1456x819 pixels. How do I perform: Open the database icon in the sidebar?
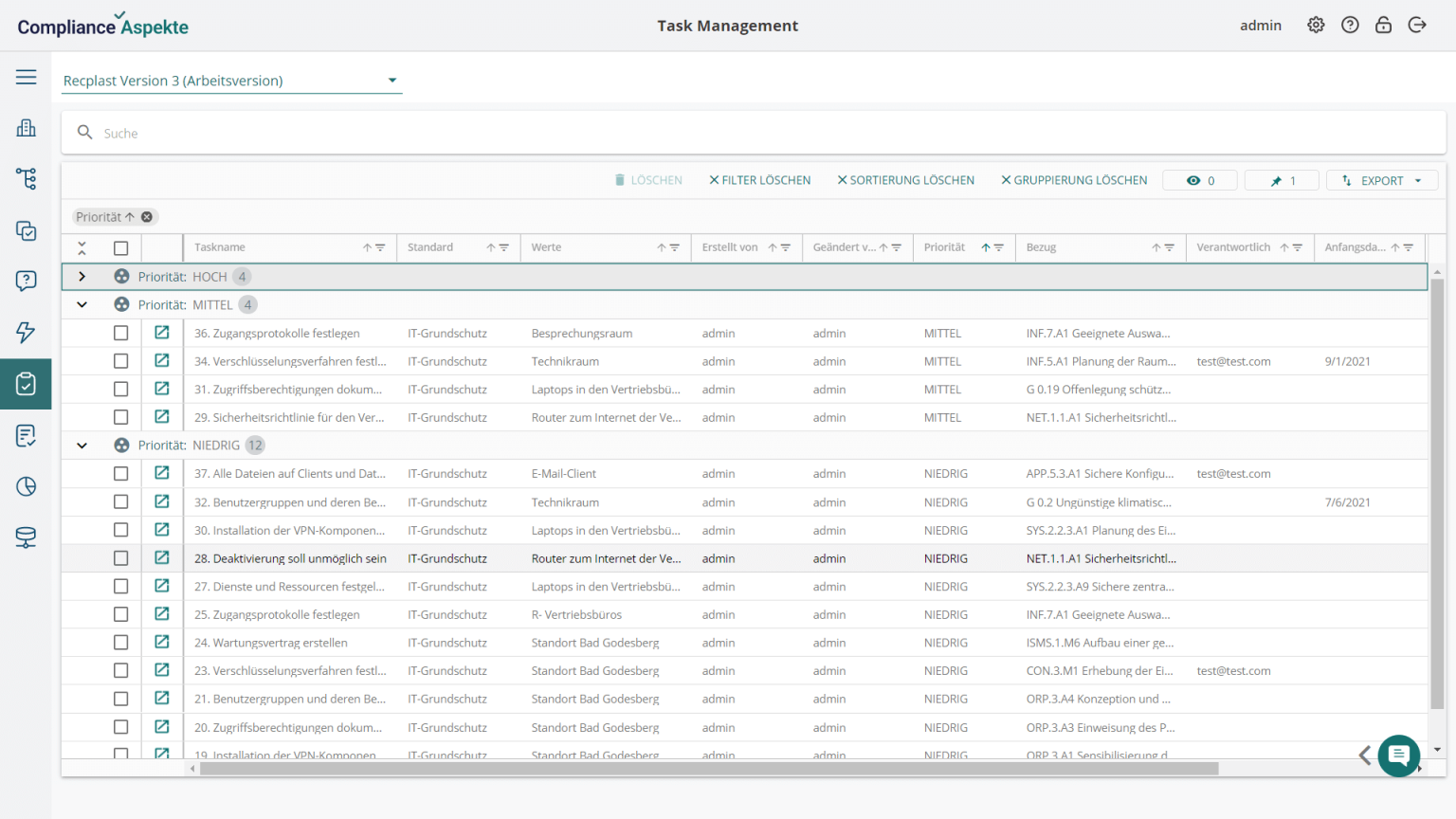26,537
